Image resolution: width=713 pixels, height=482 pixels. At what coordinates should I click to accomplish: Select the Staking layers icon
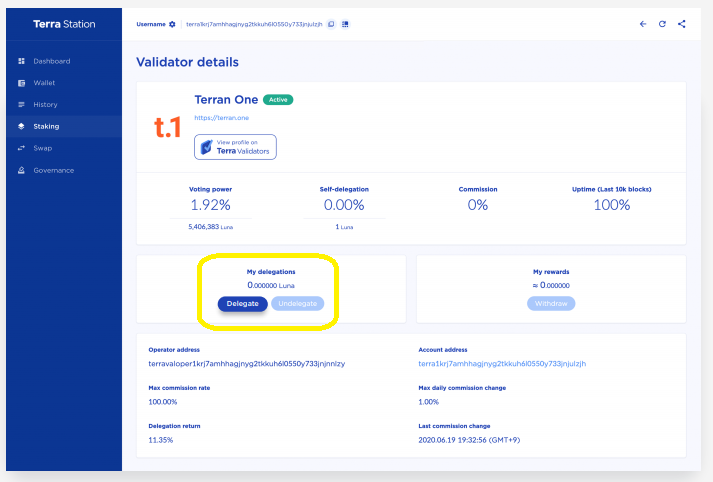[x=21, y=126]
